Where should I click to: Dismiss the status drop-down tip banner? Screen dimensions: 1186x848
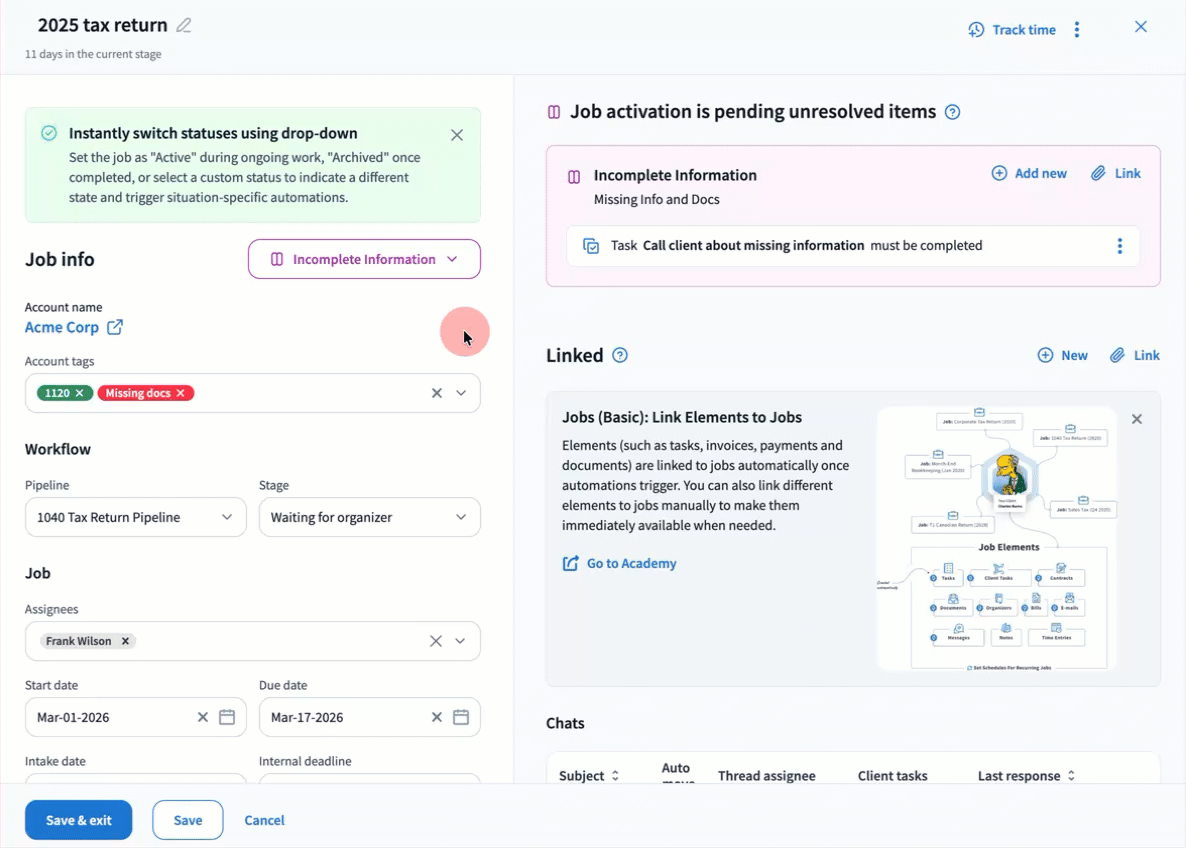[457, 135]
